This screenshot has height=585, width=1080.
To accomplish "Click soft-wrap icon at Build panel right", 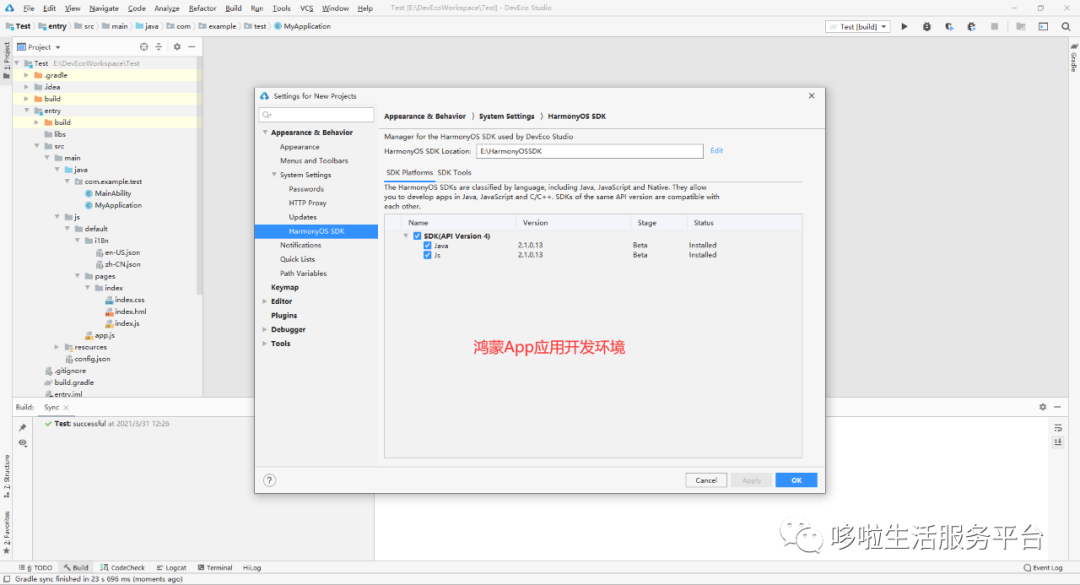I will click(1058, 428).
